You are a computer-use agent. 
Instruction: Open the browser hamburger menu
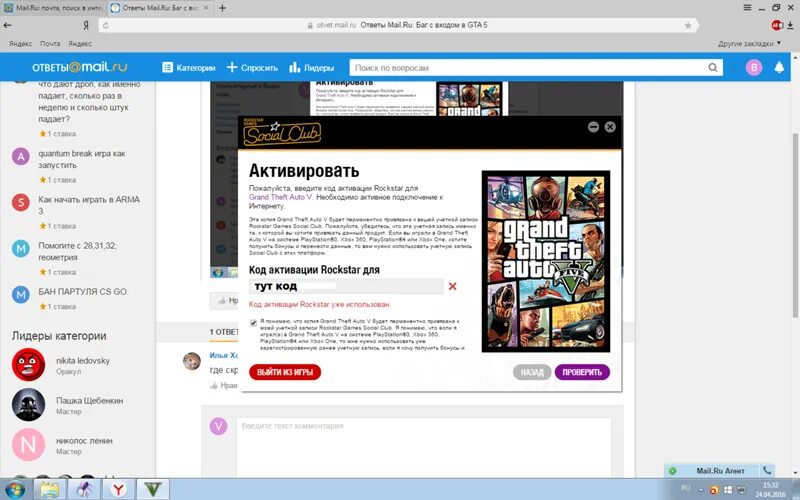coord(747,8)
